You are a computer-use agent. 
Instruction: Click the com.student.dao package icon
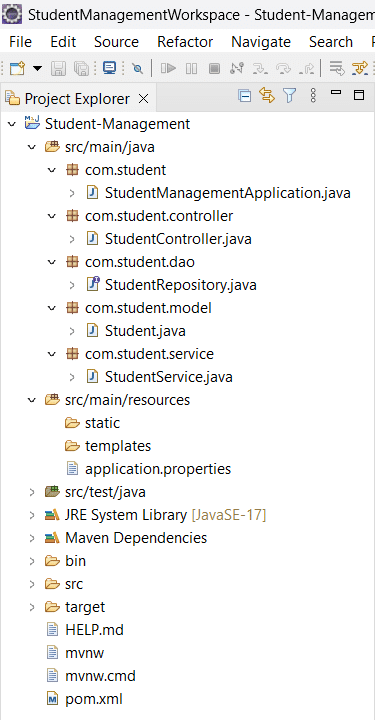click(72, 262)
